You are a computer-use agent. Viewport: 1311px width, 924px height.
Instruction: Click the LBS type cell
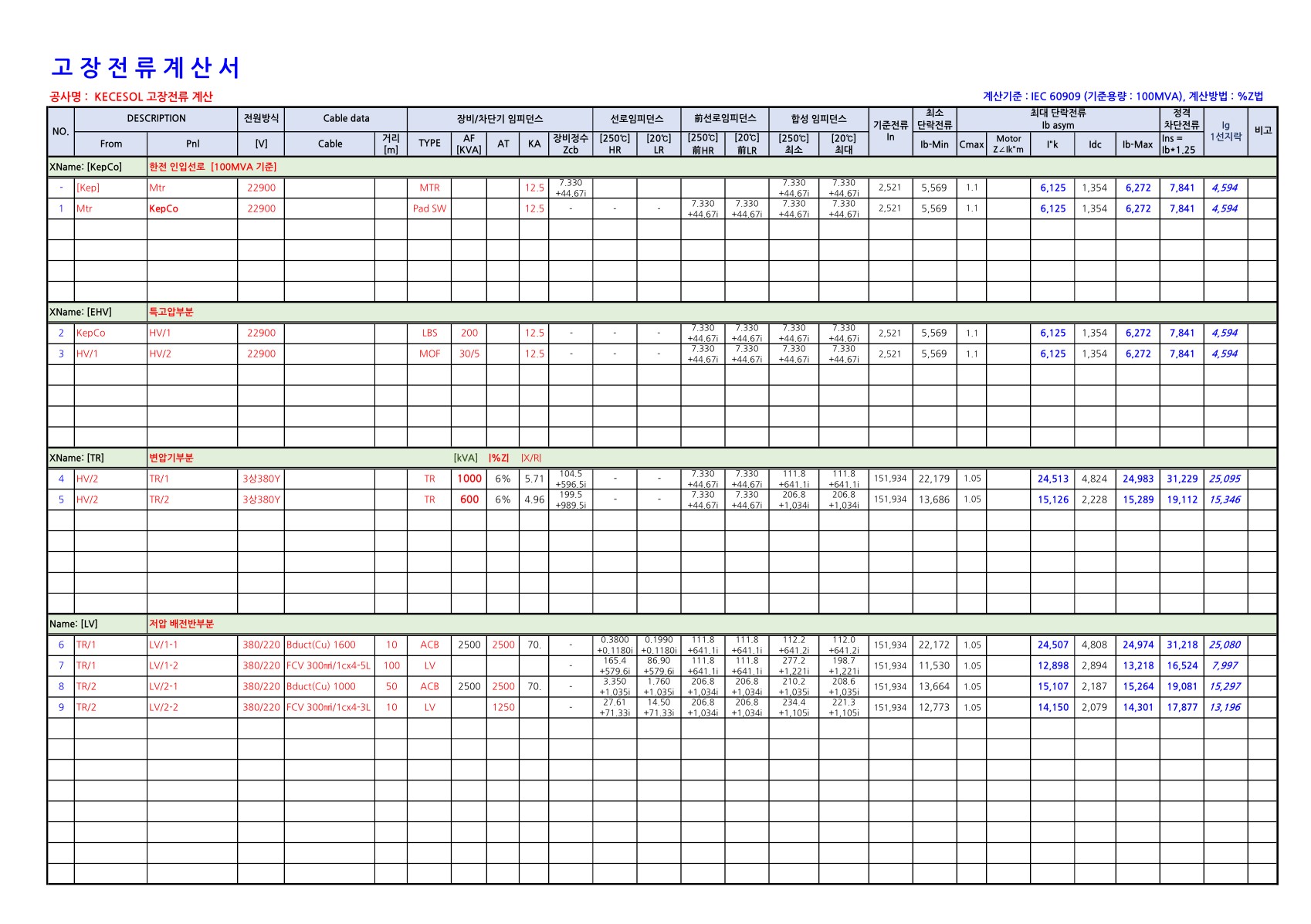point(429,333)
